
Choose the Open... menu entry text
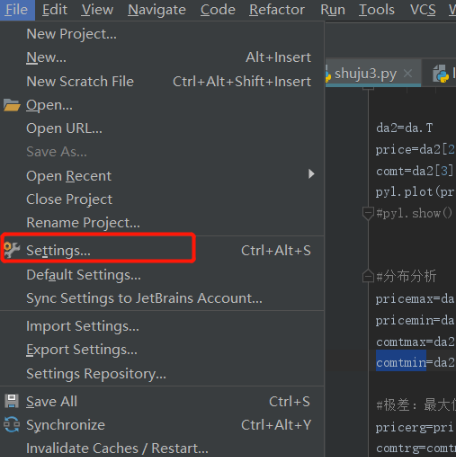point(49,105)
